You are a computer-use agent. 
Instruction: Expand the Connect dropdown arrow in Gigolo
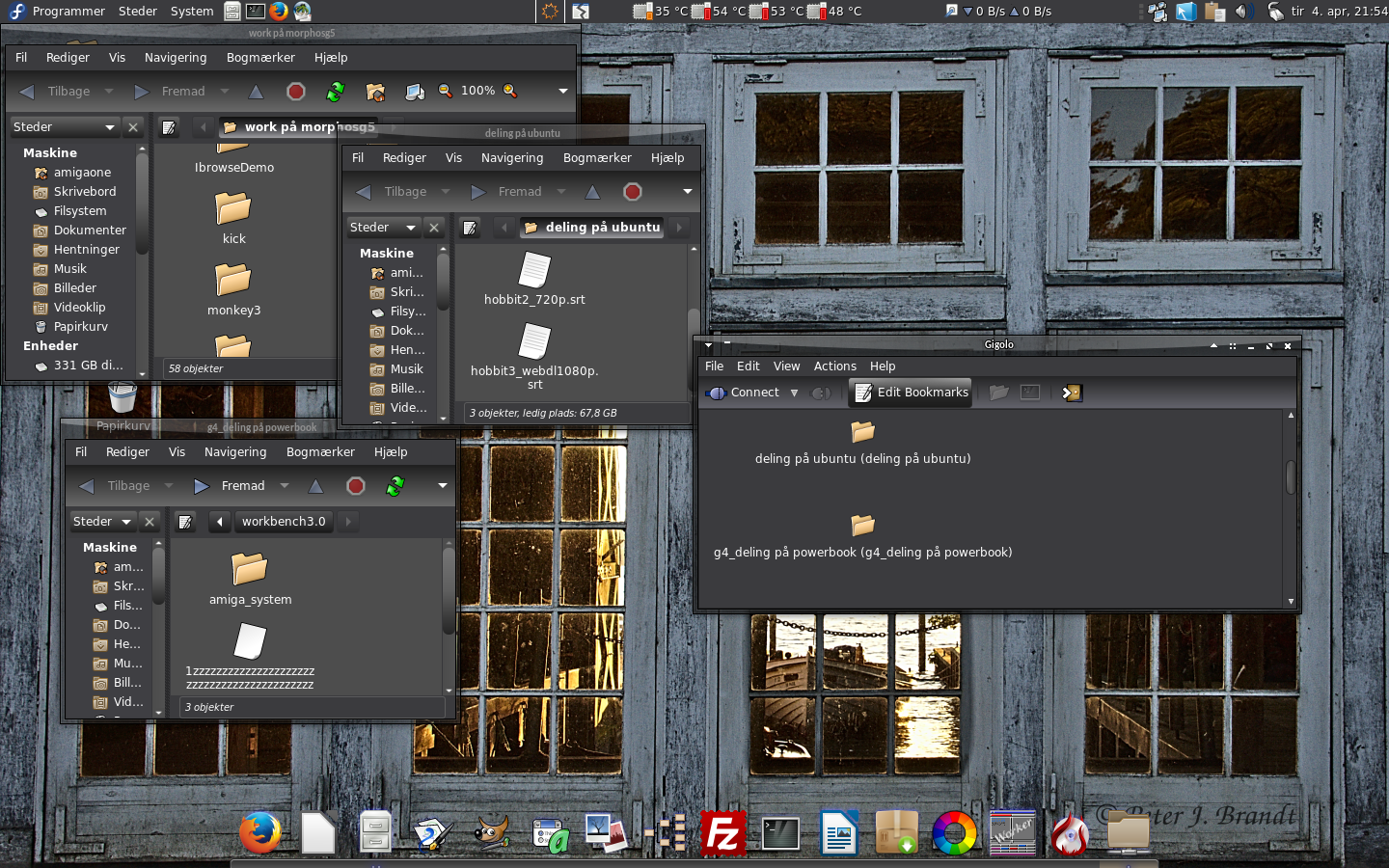tap(794, 393)
